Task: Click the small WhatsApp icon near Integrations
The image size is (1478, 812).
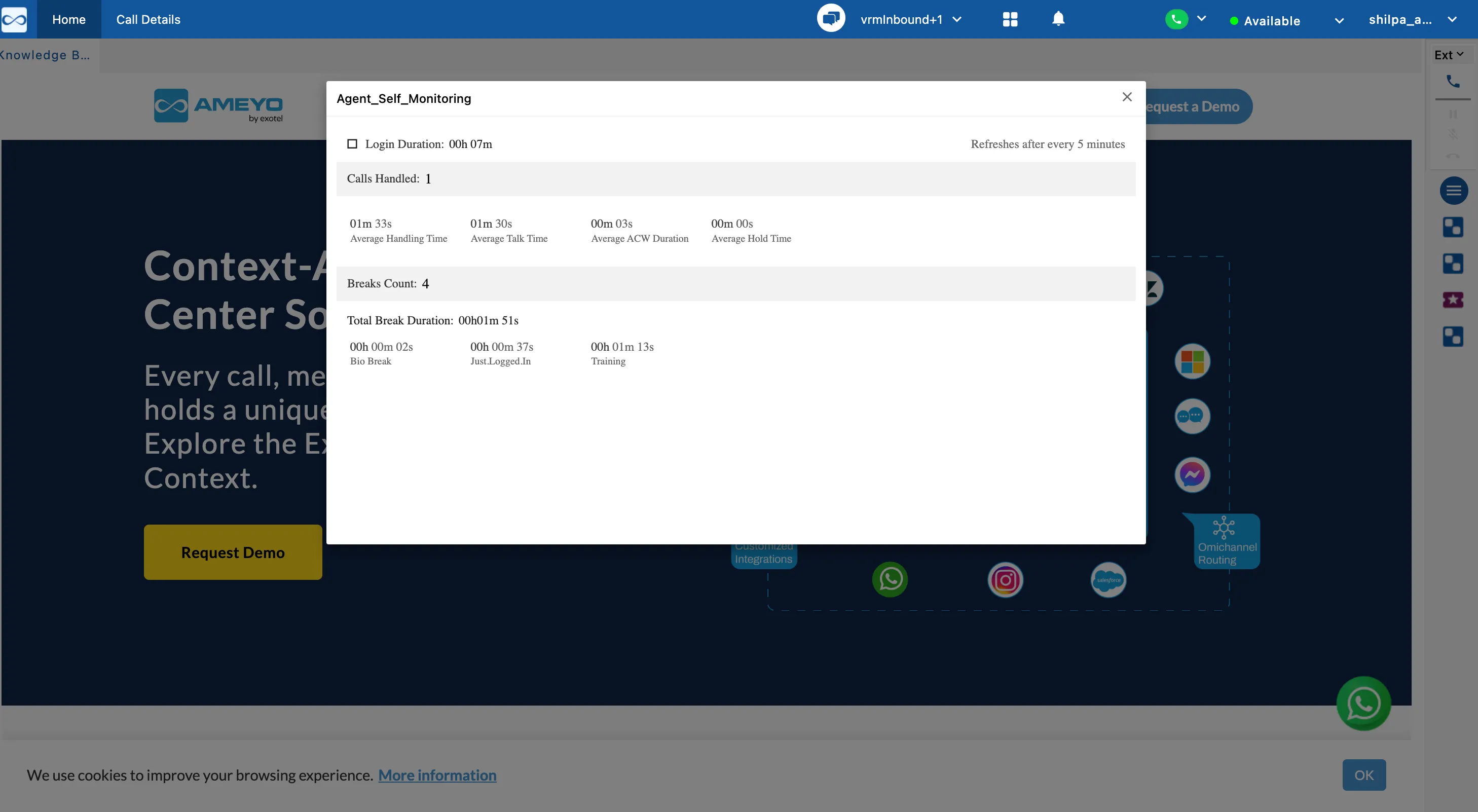Action: click(x=890, y=579)
